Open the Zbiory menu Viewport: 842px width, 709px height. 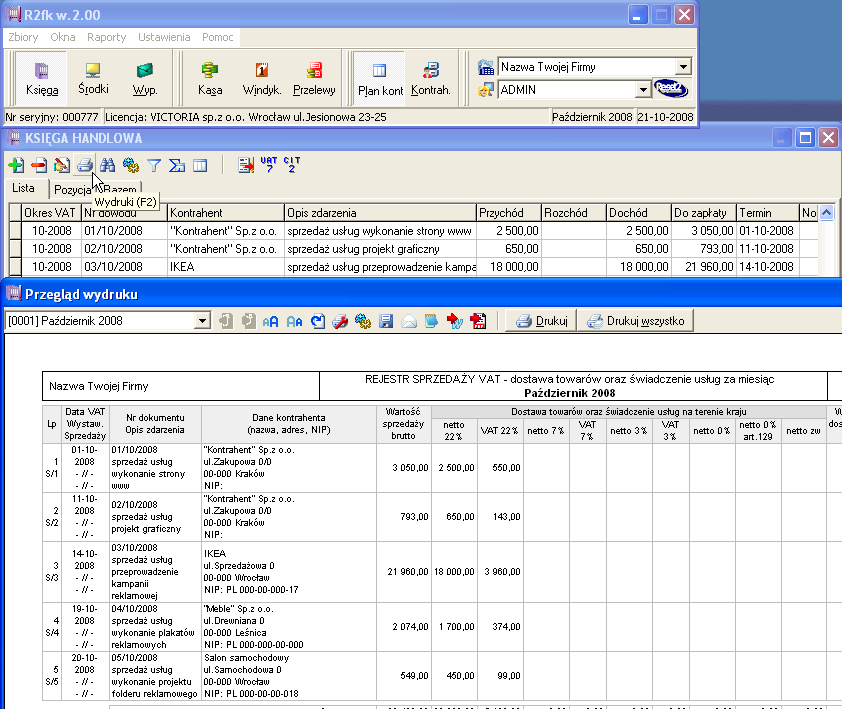click(x=23, y=37)
